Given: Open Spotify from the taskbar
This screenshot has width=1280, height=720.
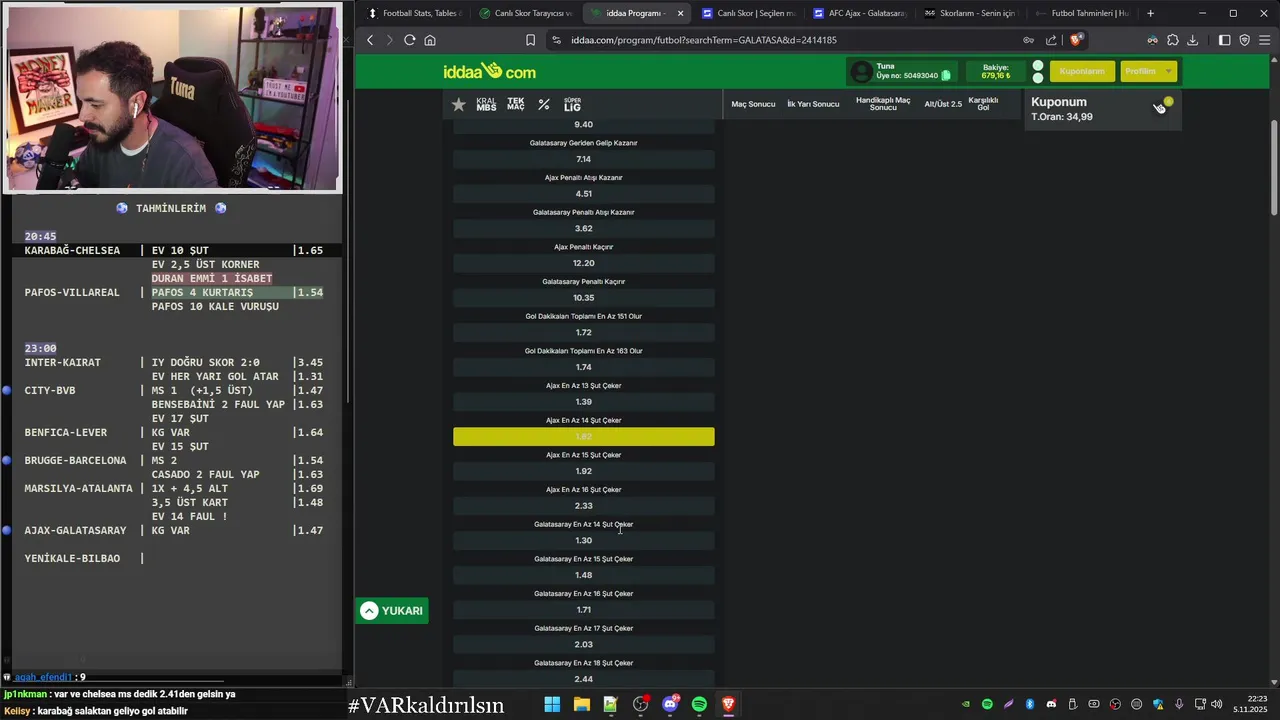Looking at the screenshot, I should tap(699, 704).
